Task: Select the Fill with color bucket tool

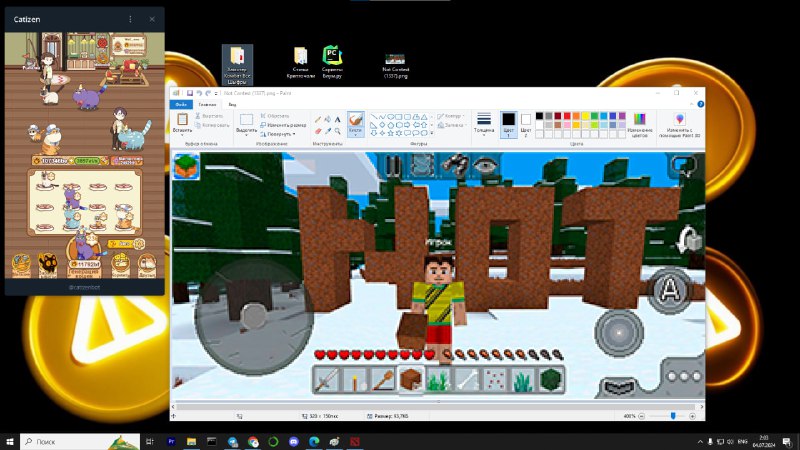Action: click(328, 120)
